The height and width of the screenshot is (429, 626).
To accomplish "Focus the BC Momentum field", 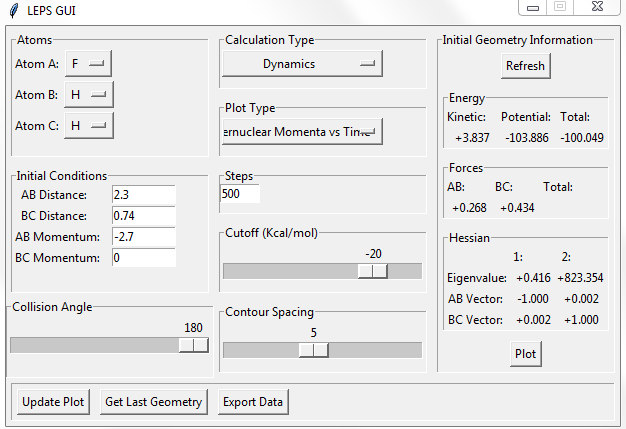I will click(x=144, y=258).
